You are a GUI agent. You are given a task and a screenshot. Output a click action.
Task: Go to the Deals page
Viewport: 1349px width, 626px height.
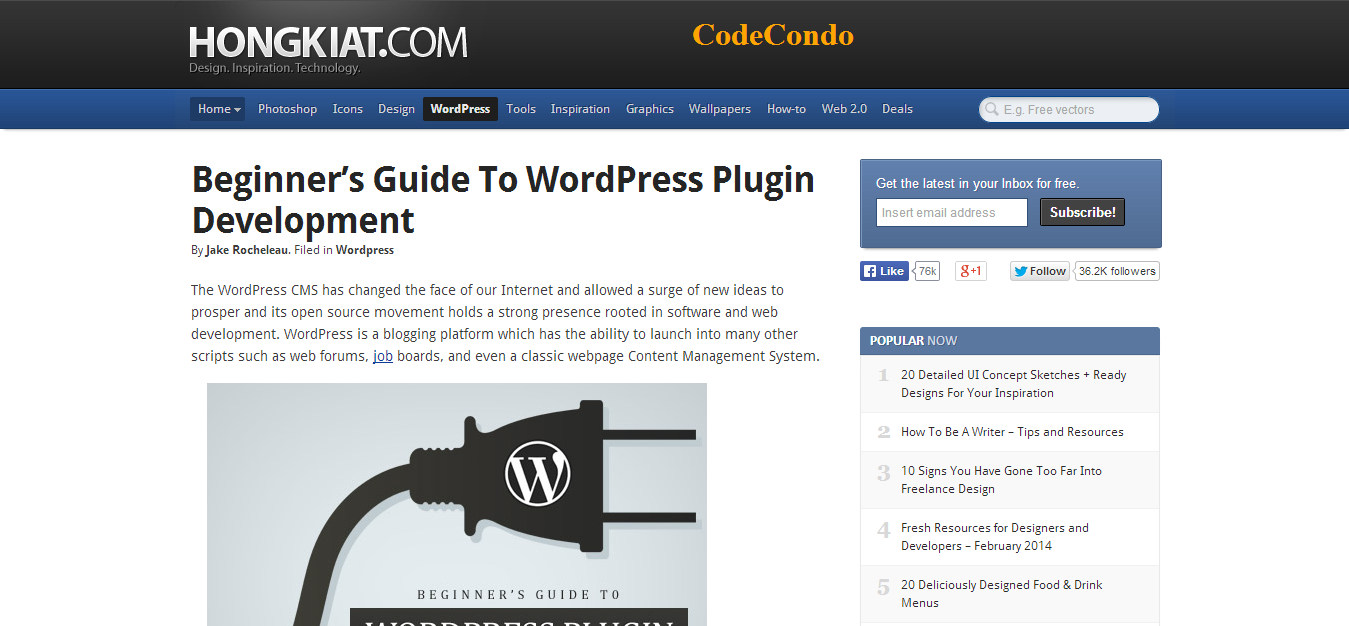[x=897, y=109]
